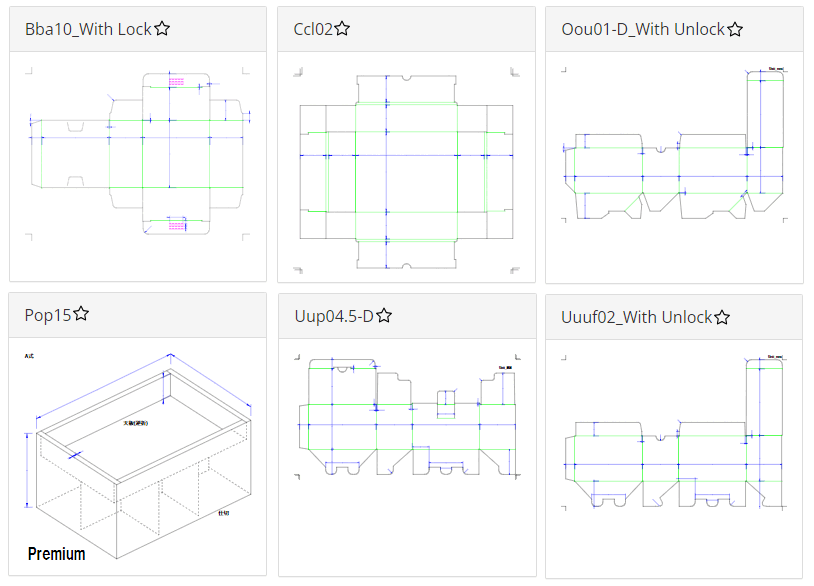Open the Oou01-D_With Unlock title link
814x586 pixels.
tap(643, 29)
